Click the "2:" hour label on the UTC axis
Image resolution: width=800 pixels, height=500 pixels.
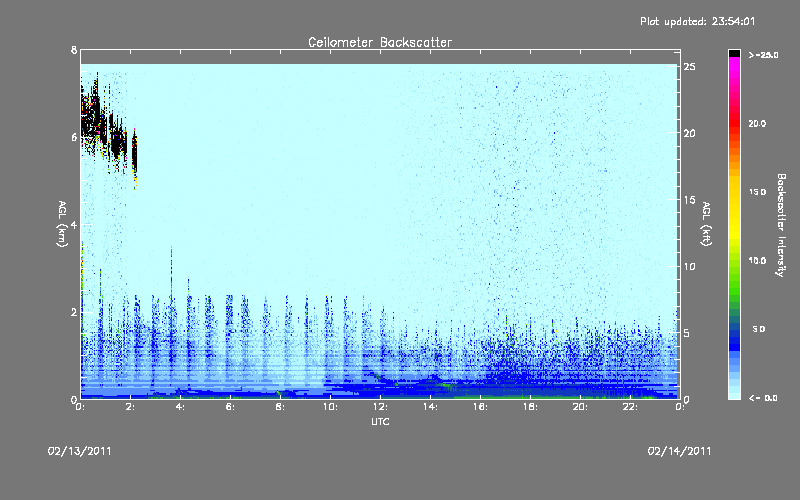[131, 407]
